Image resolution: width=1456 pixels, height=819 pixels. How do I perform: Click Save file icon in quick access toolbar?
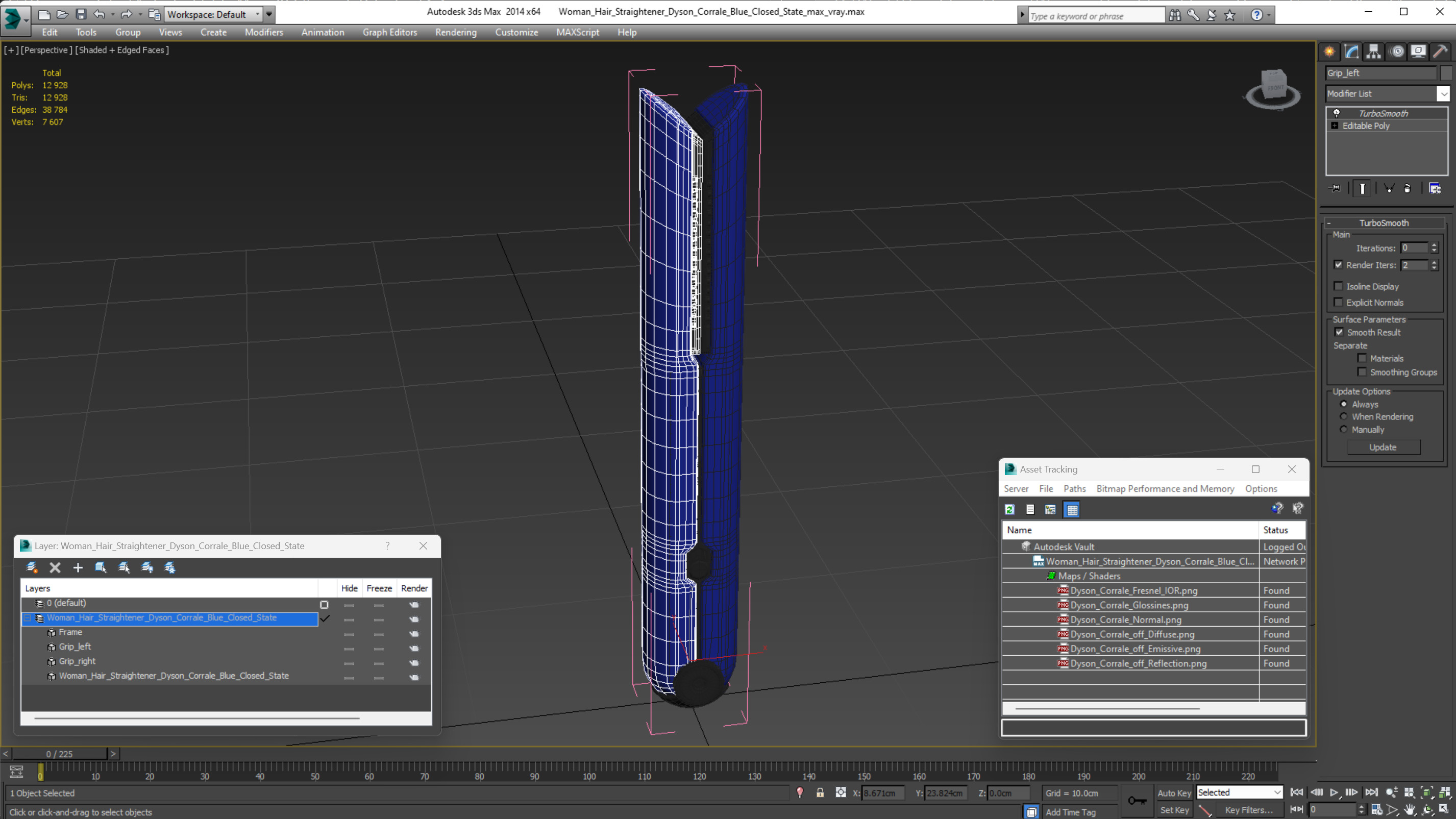pyautogui.click(x=81, y=14)
